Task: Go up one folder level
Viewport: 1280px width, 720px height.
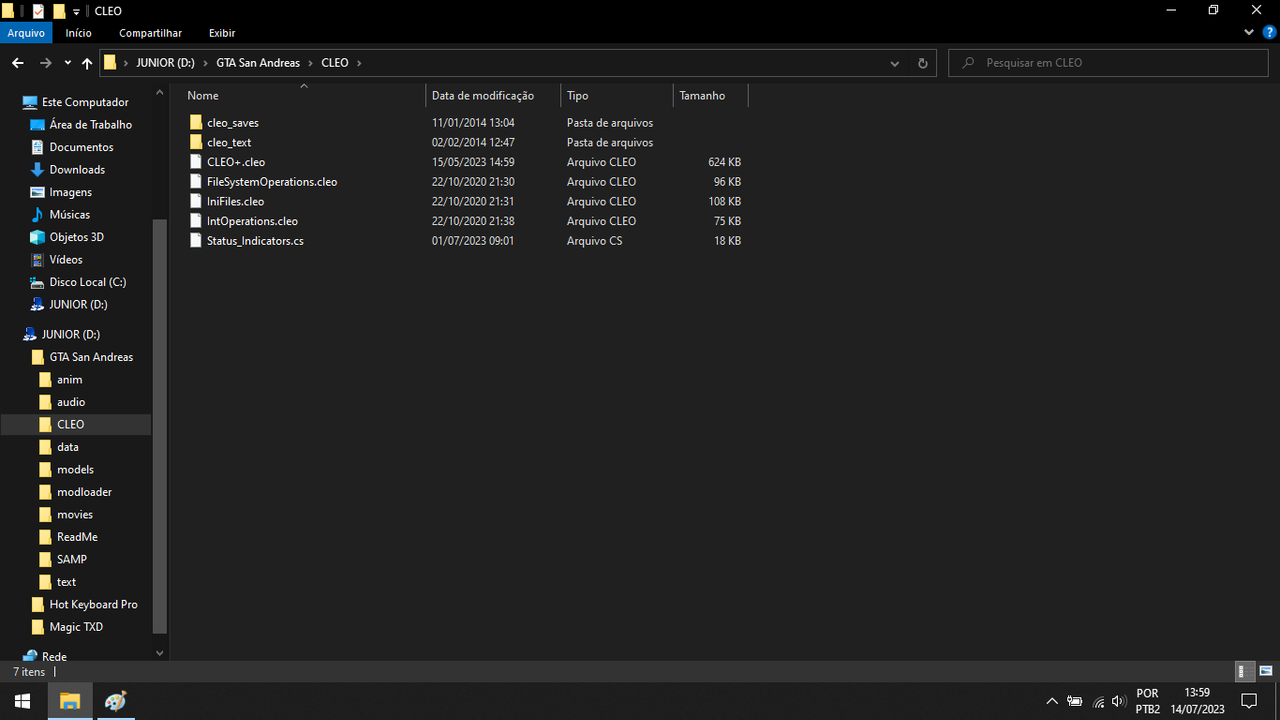Action: point(87,63)
